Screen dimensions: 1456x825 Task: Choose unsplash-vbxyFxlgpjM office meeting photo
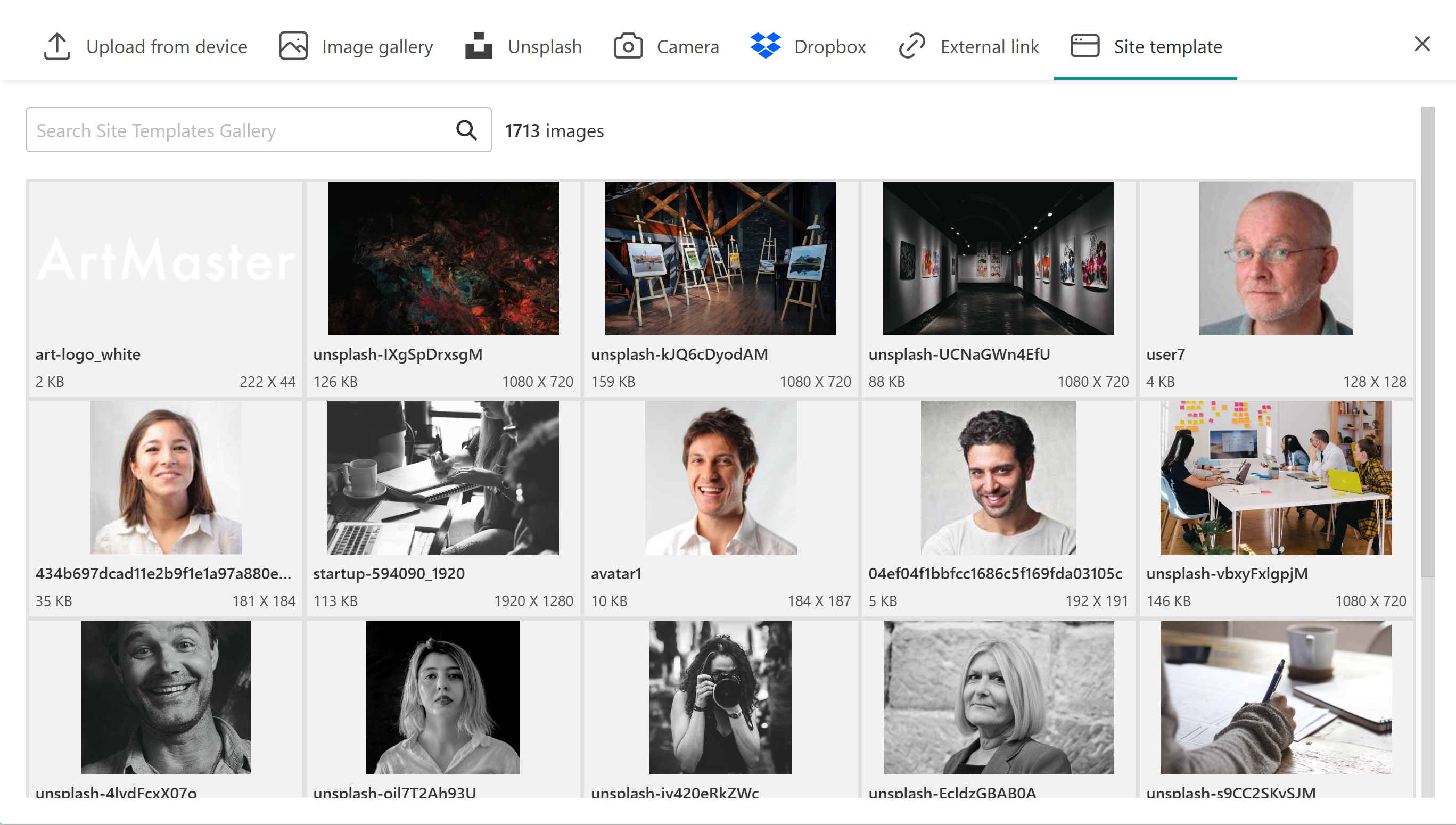click(1276, 477)
